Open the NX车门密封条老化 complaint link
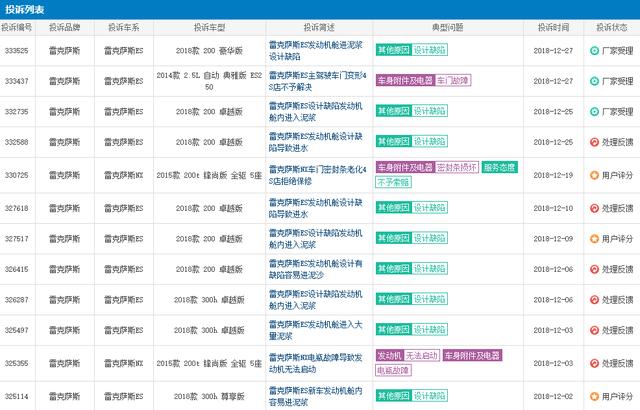 point(318,175)
